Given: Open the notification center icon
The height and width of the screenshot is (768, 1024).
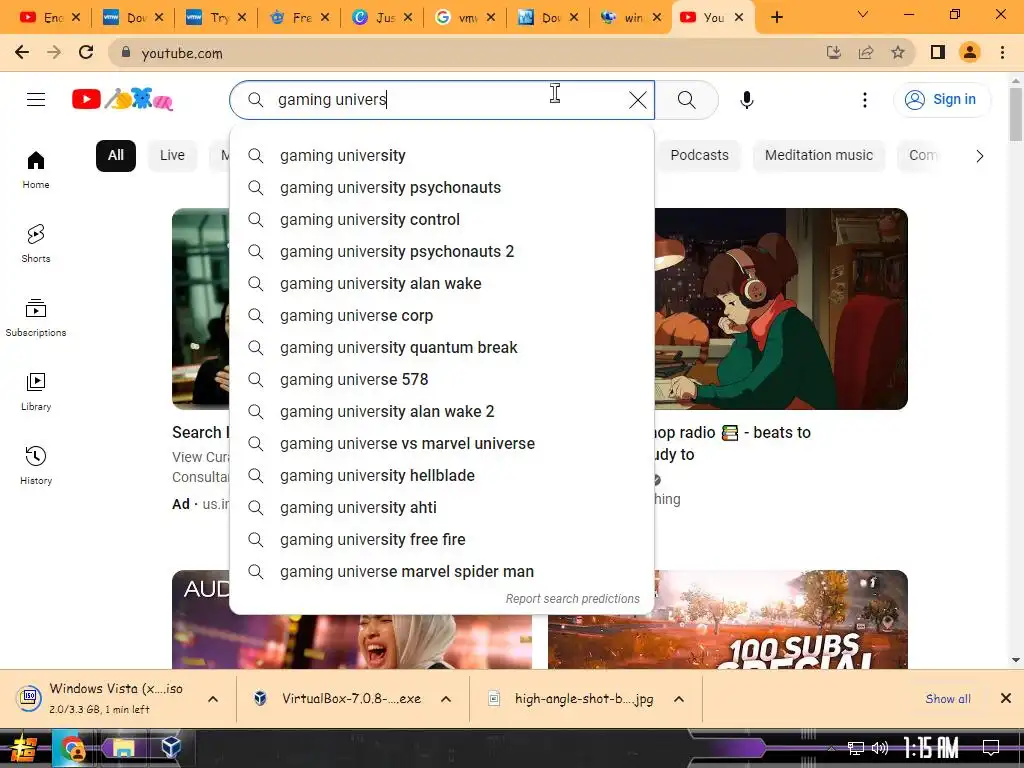Looking at the screenshot, I should pos(991,748).
